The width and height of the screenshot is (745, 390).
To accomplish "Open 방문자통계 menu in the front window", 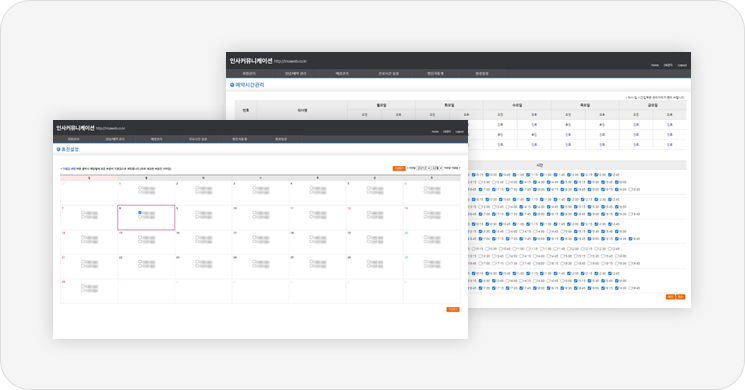I will [x=239, y=139].
